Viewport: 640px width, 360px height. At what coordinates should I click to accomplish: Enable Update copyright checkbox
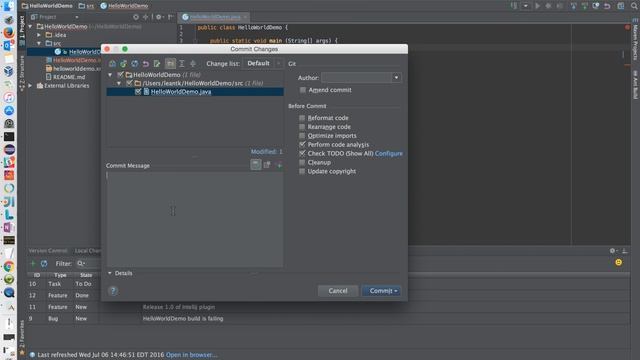[302, 171]
